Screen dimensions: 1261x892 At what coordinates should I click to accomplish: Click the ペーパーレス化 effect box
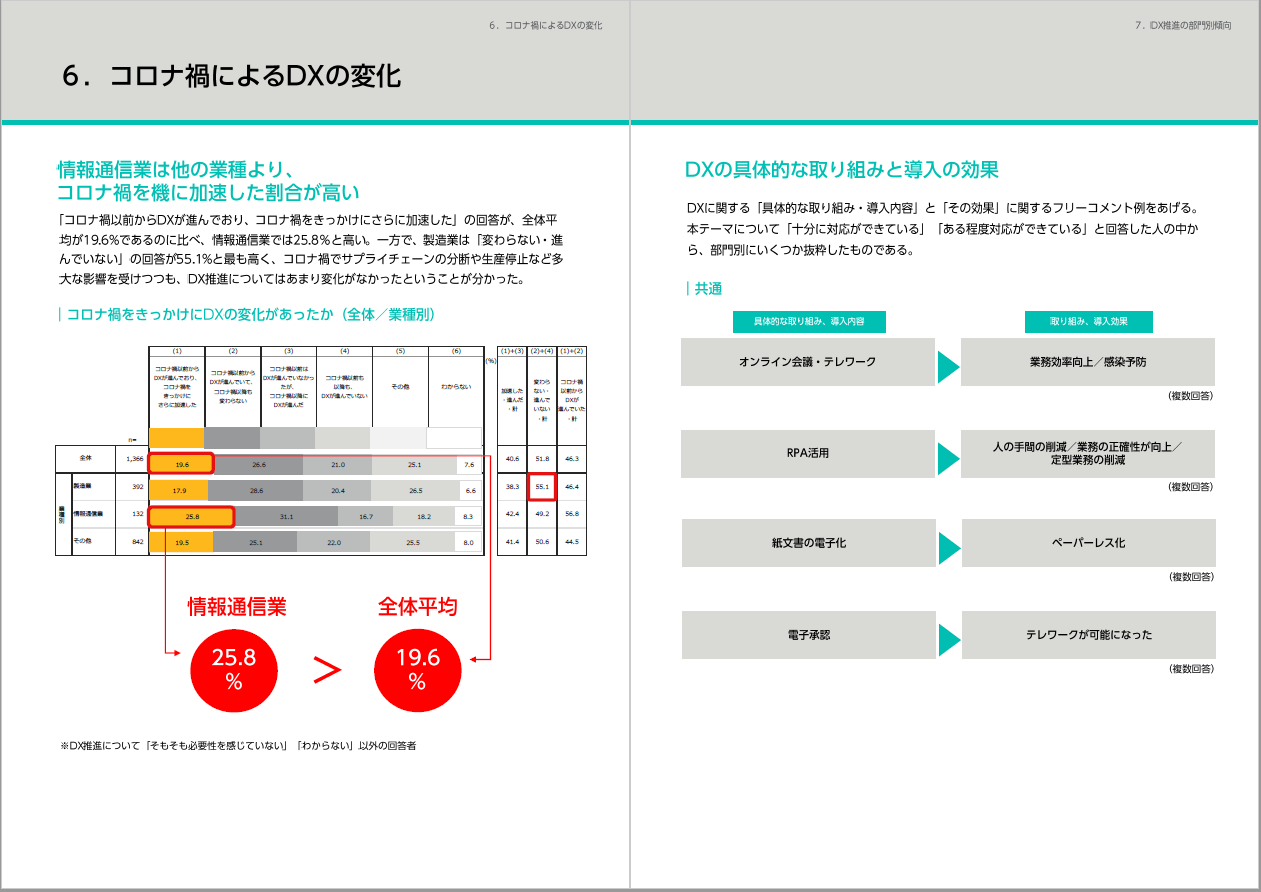1088,543
